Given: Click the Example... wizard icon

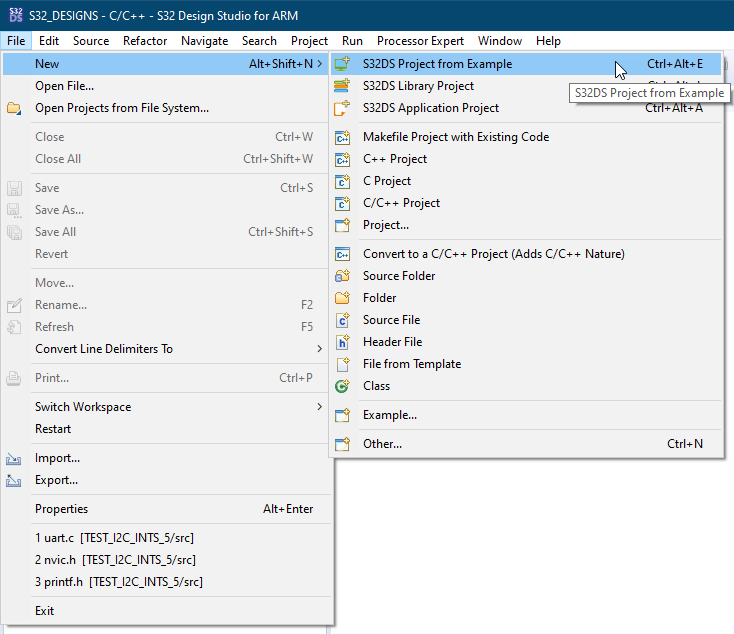Looking at the screenshot, I should click(342, 415).
